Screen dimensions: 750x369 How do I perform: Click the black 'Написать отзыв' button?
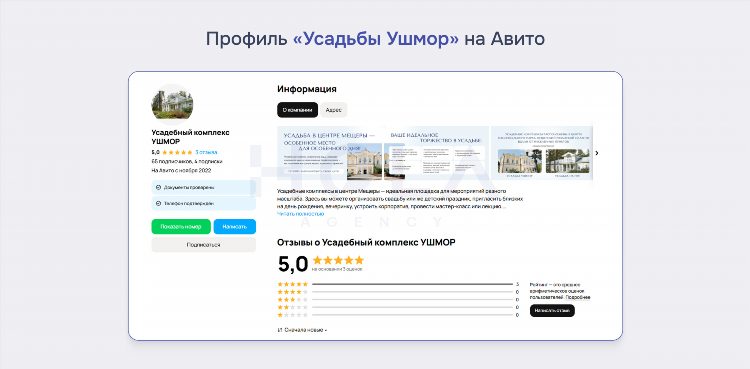[x=552, y=311]
